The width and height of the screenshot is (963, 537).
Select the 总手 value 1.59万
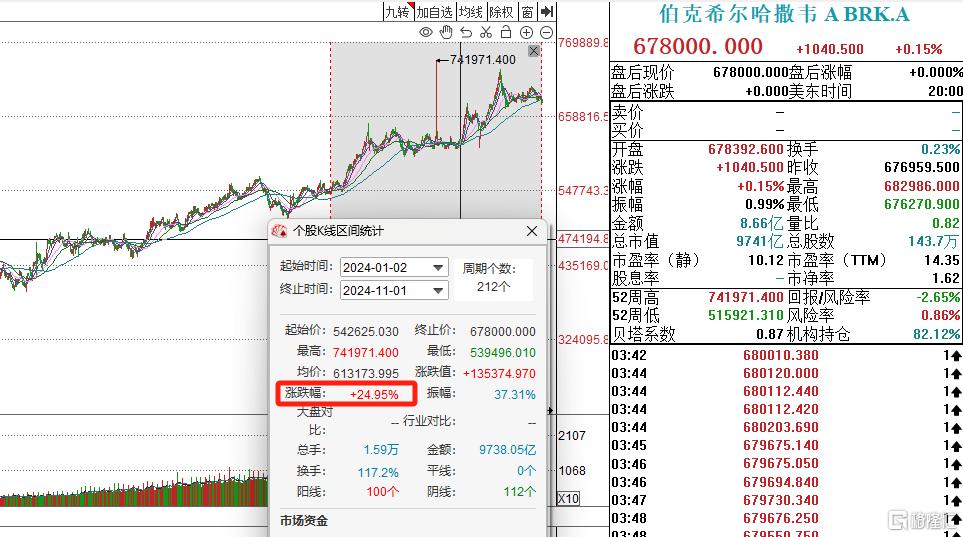381,450
